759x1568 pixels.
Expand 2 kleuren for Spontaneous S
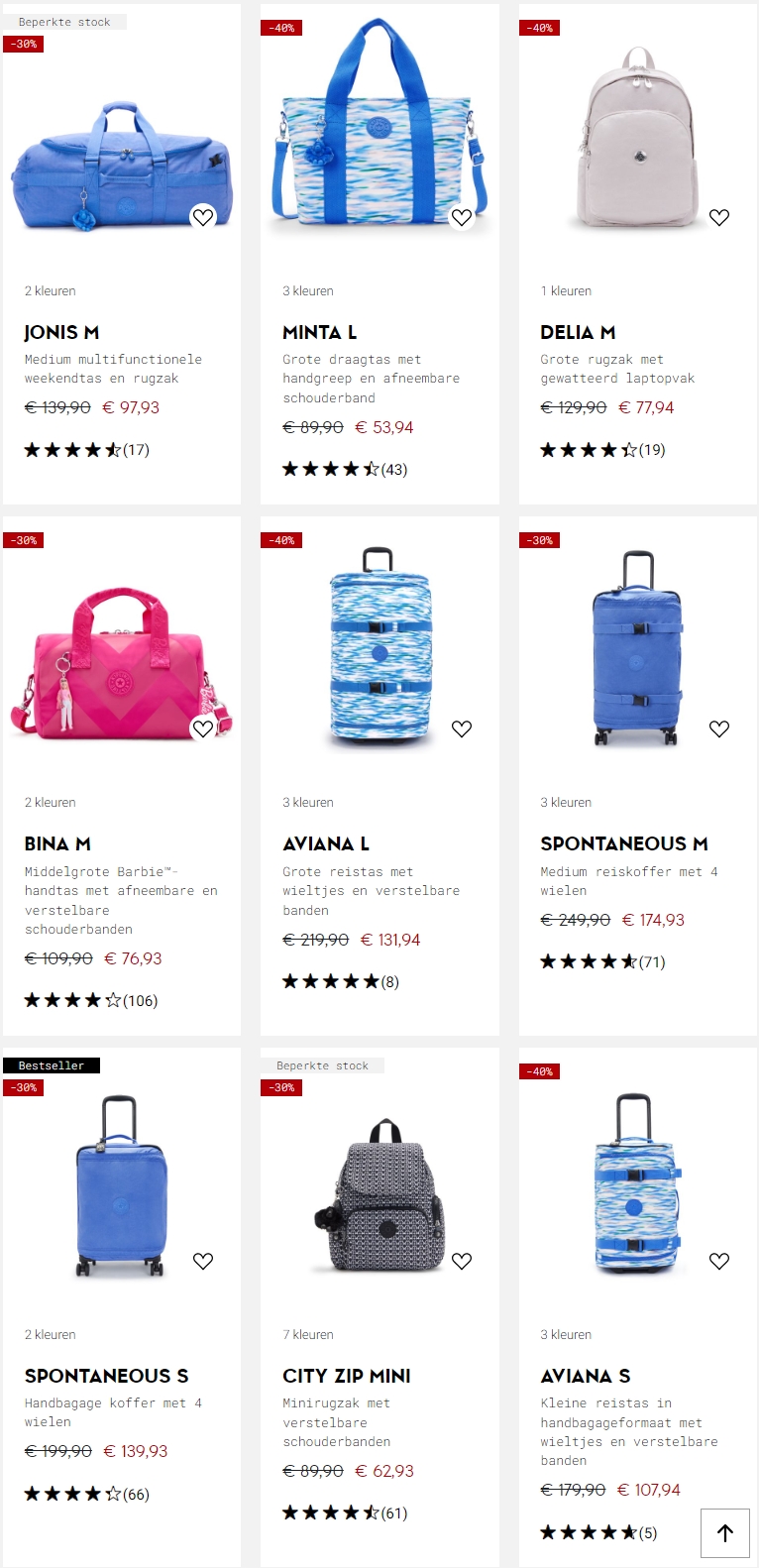coord(51,1334)
